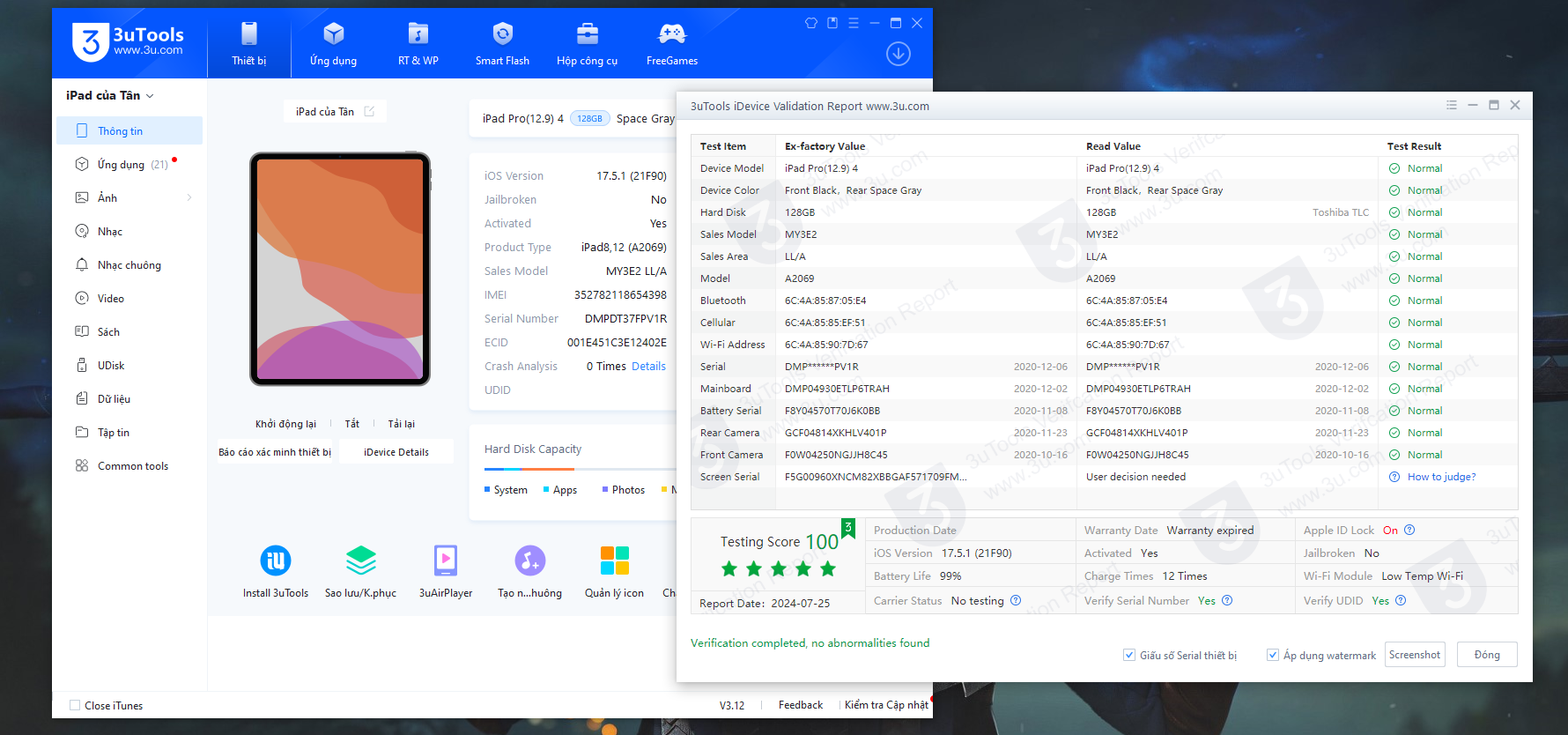Click the Testing Score 100 value

coord(822,542)
